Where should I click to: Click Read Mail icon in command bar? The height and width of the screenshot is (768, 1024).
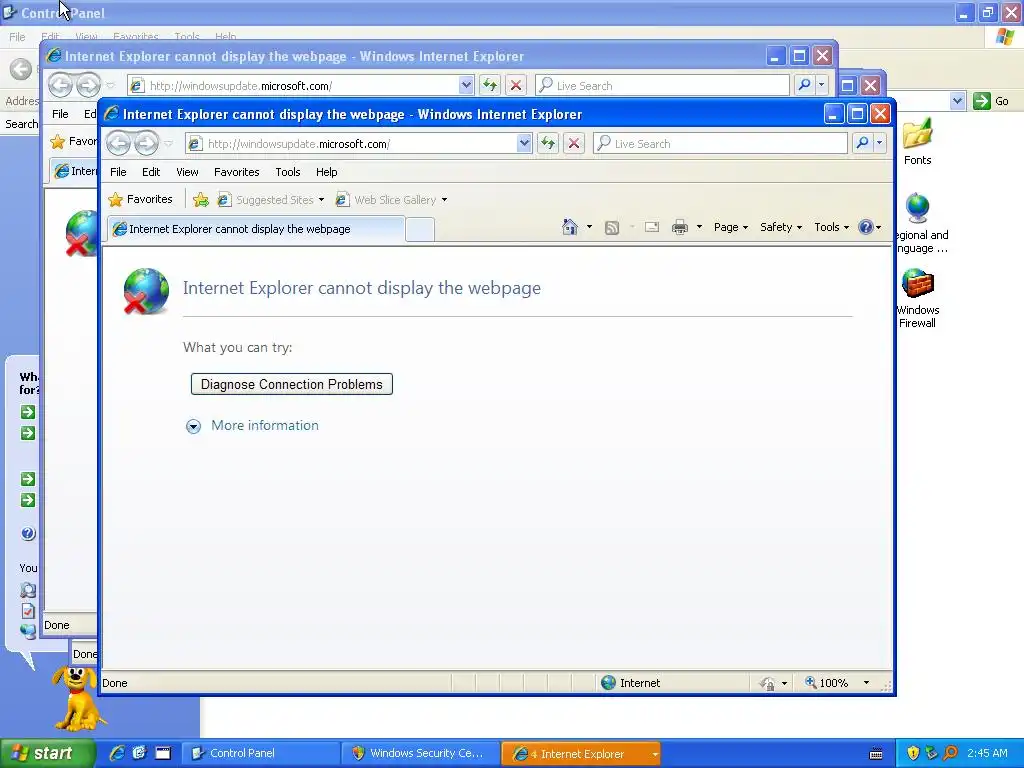652,227
